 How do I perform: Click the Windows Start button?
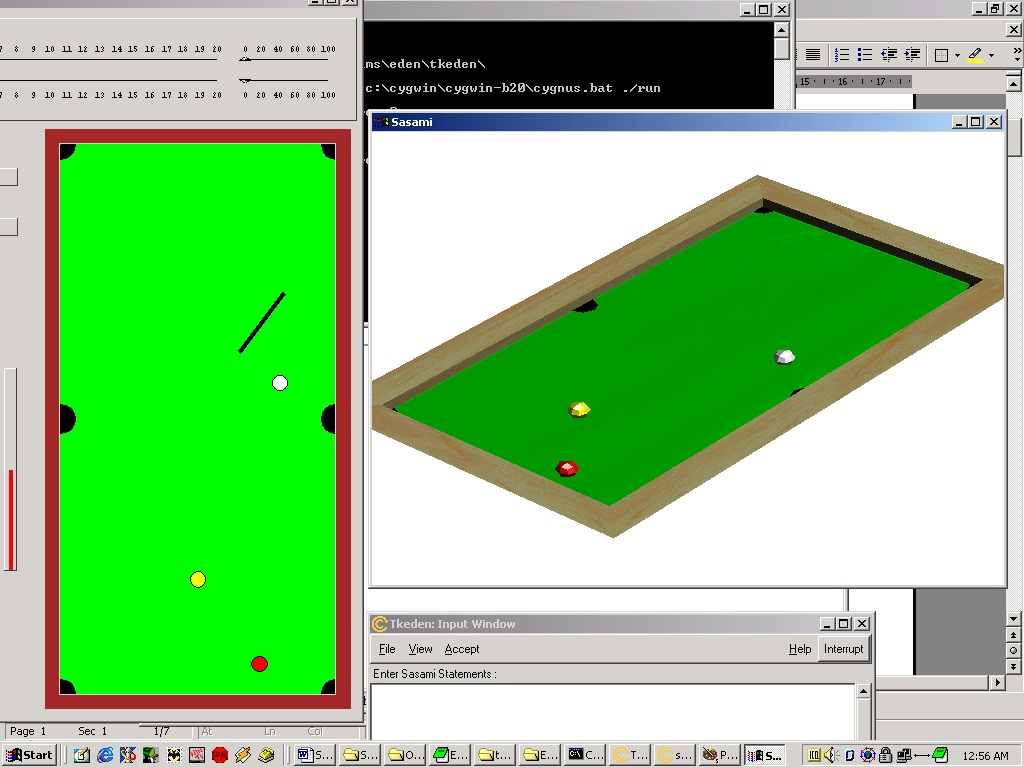(x=30, y=755)
